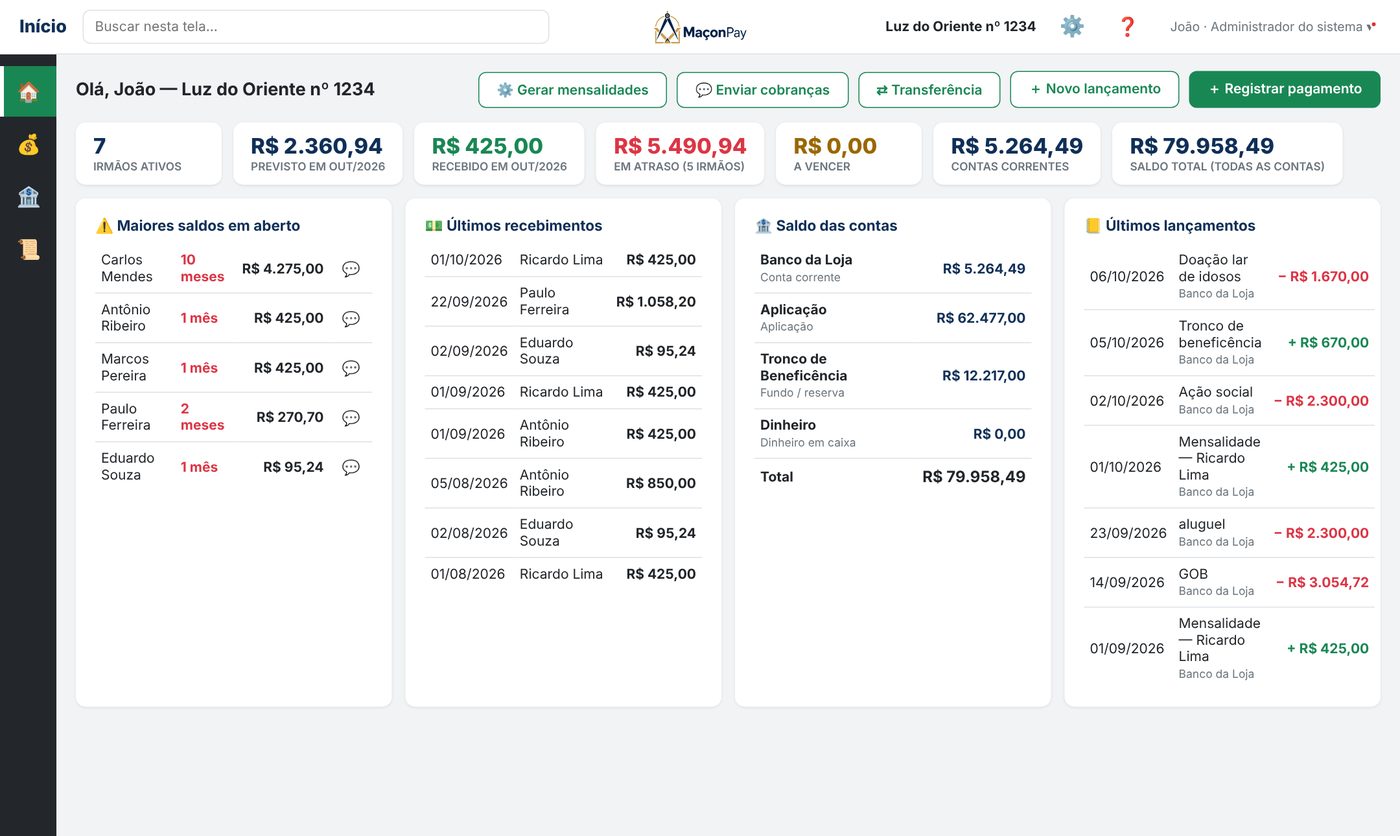Image resolution: width=1400 pixels, height=836 pixels.
Task: Open the Irmãos ativos stat card
Action: 149,154
